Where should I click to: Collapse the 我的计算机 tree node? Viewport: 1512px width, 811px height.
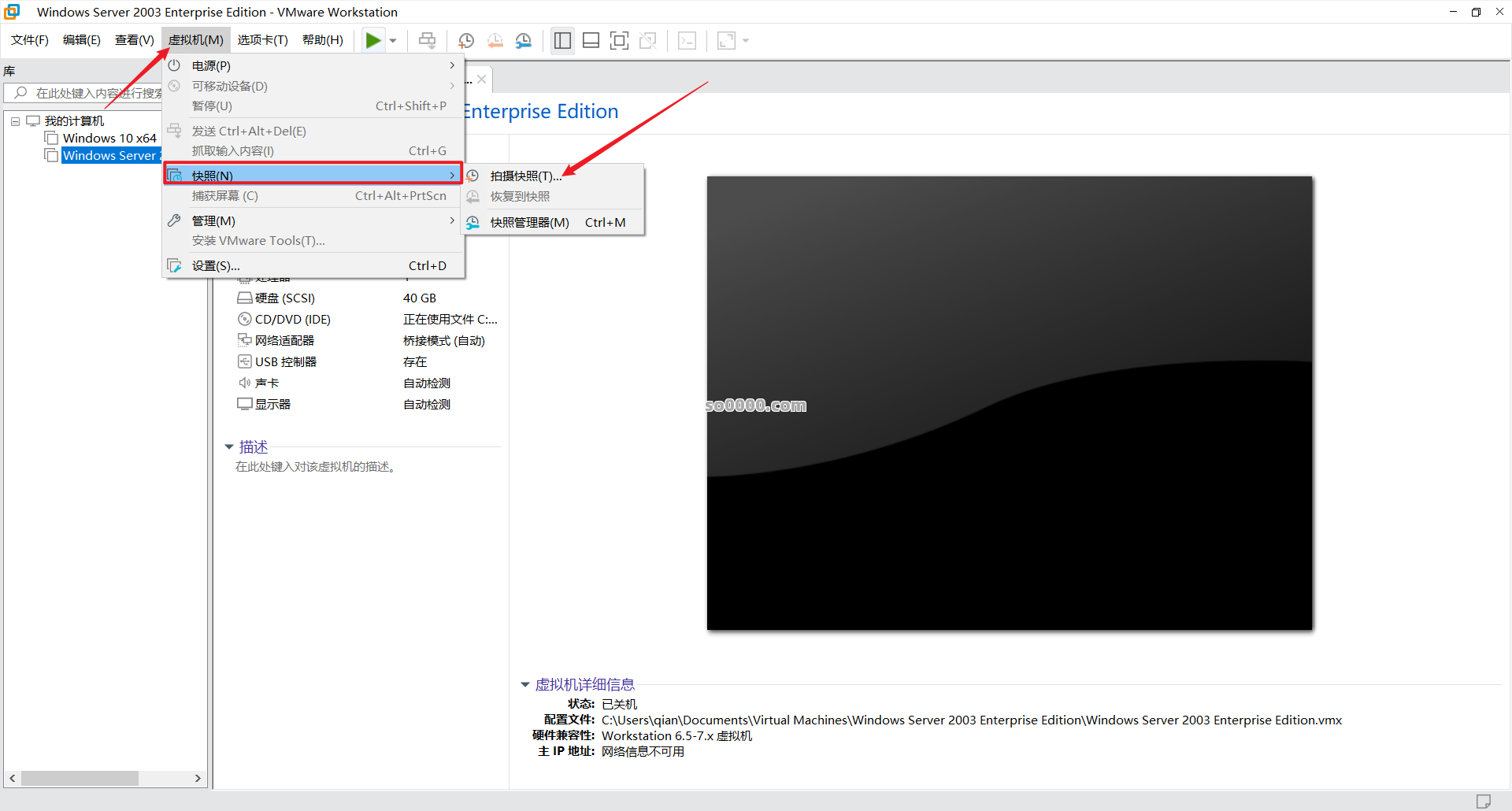[14, 120]
